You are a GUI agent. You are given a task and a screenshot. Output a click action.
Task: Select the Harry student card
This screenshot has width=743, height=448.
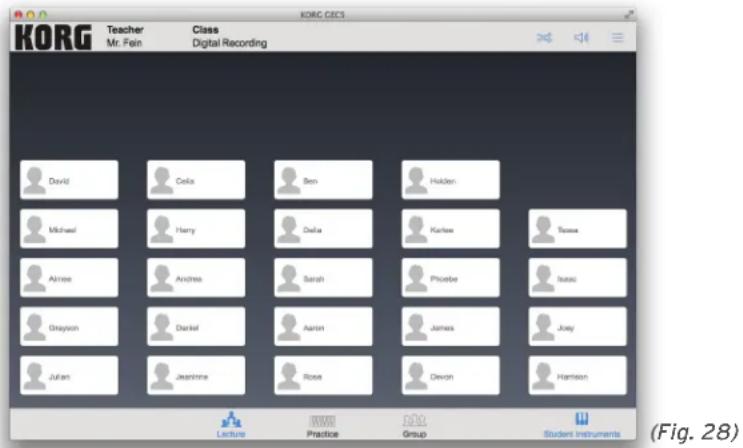coord(196,229)
